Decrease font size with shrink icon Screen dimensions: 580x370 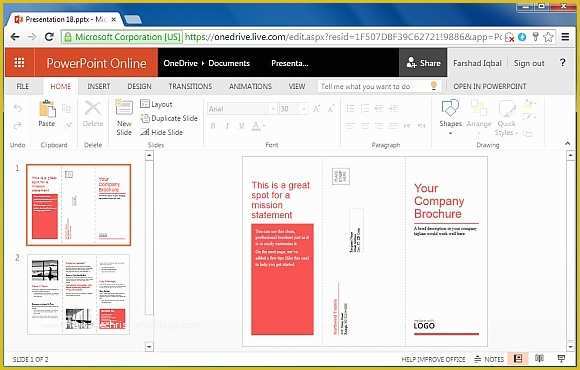(331, 108)
